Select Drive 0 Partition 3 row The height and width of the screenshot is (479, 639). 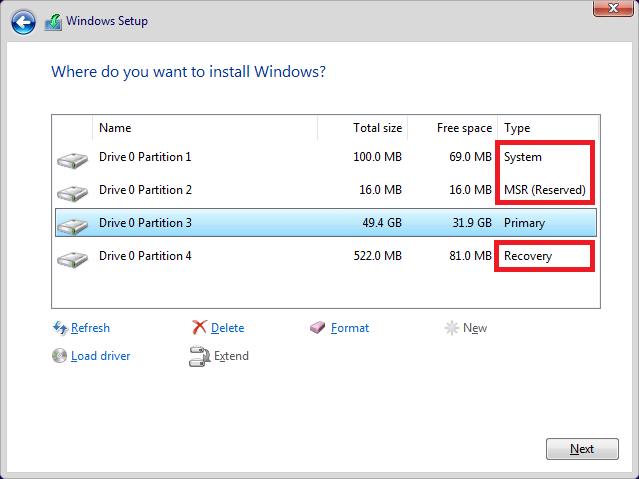click(x=326, y=223)
